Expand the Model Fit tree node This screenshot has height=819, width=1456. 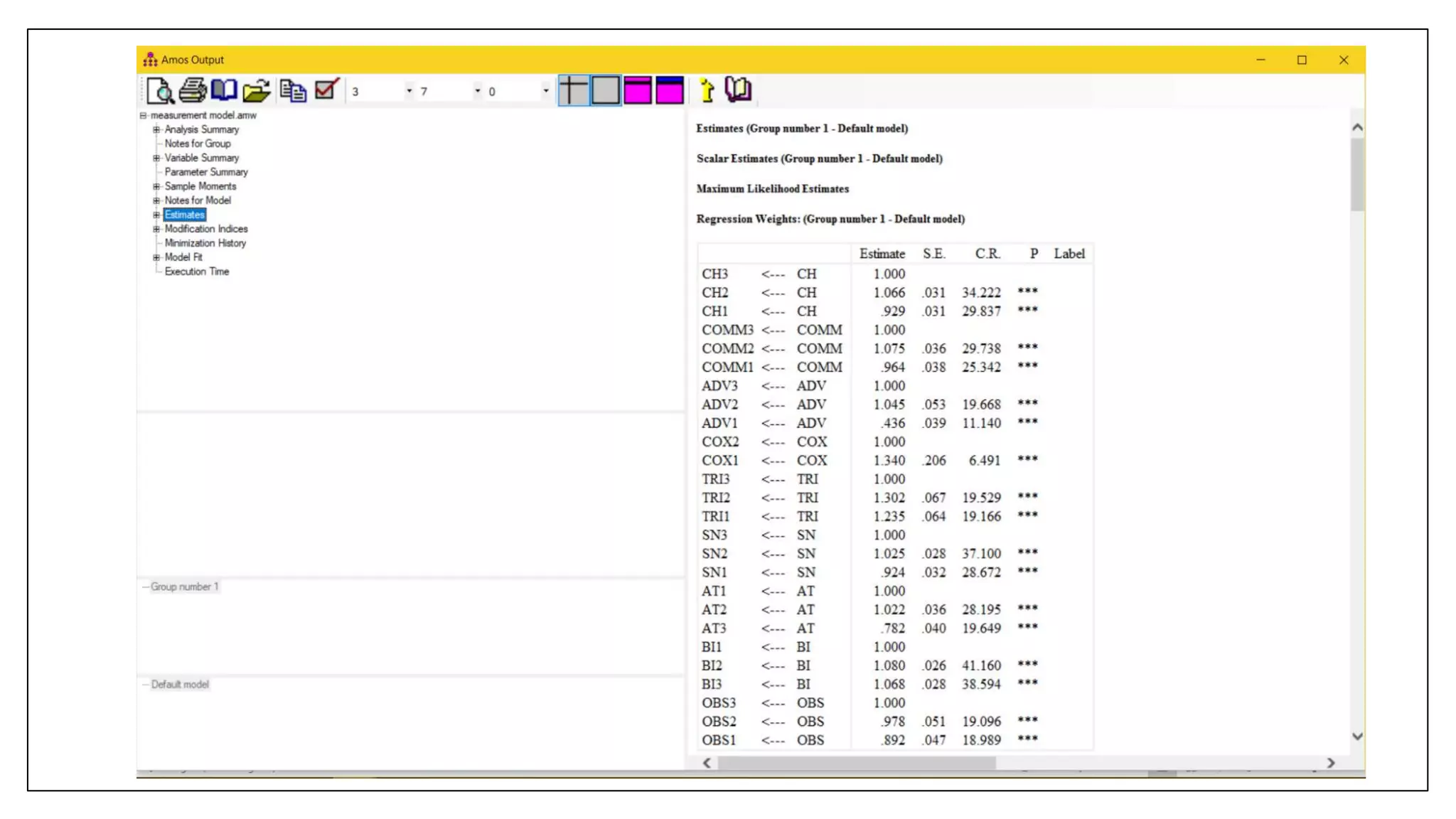[156, 257]
